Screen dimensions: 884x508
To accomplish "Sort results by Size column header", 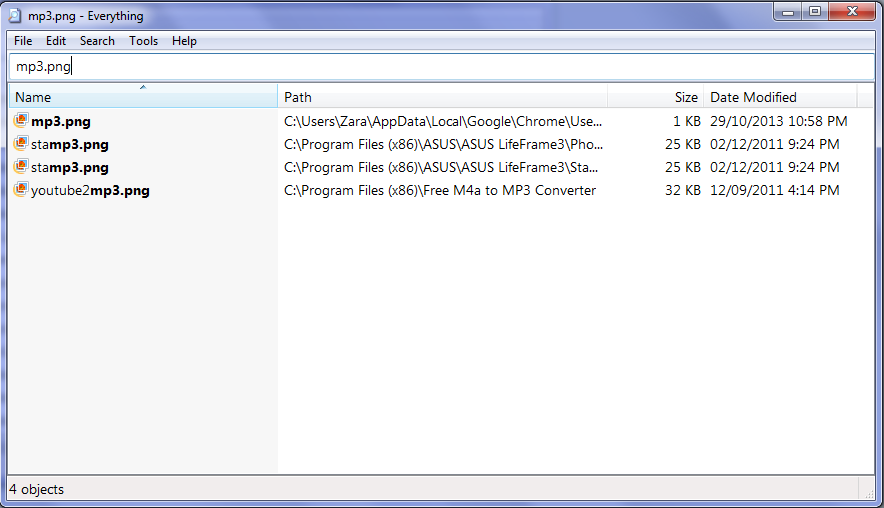I will [x=655, y=97].
